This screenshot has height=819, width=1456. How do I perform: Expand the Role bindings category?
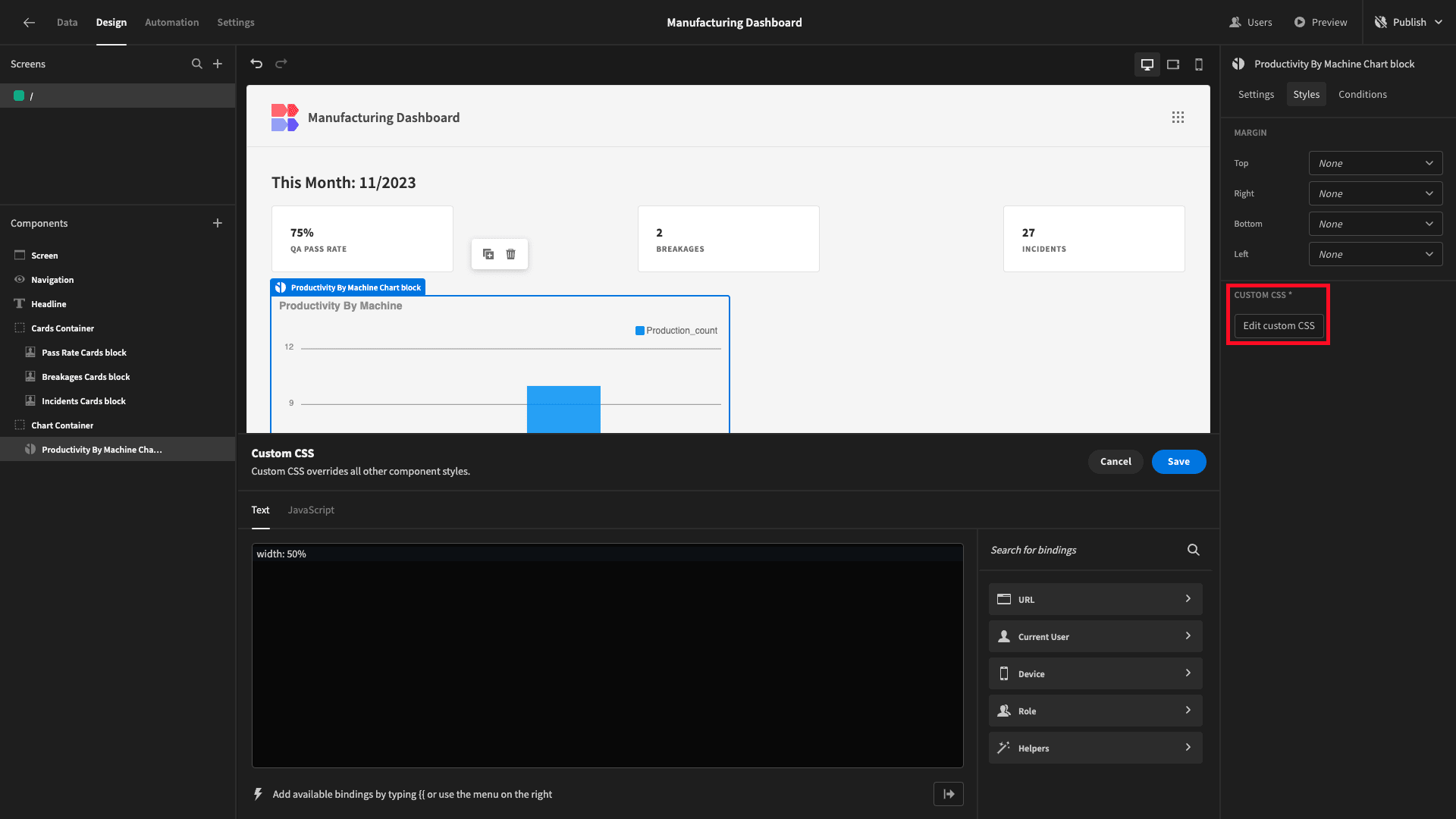coord(1096,711)
